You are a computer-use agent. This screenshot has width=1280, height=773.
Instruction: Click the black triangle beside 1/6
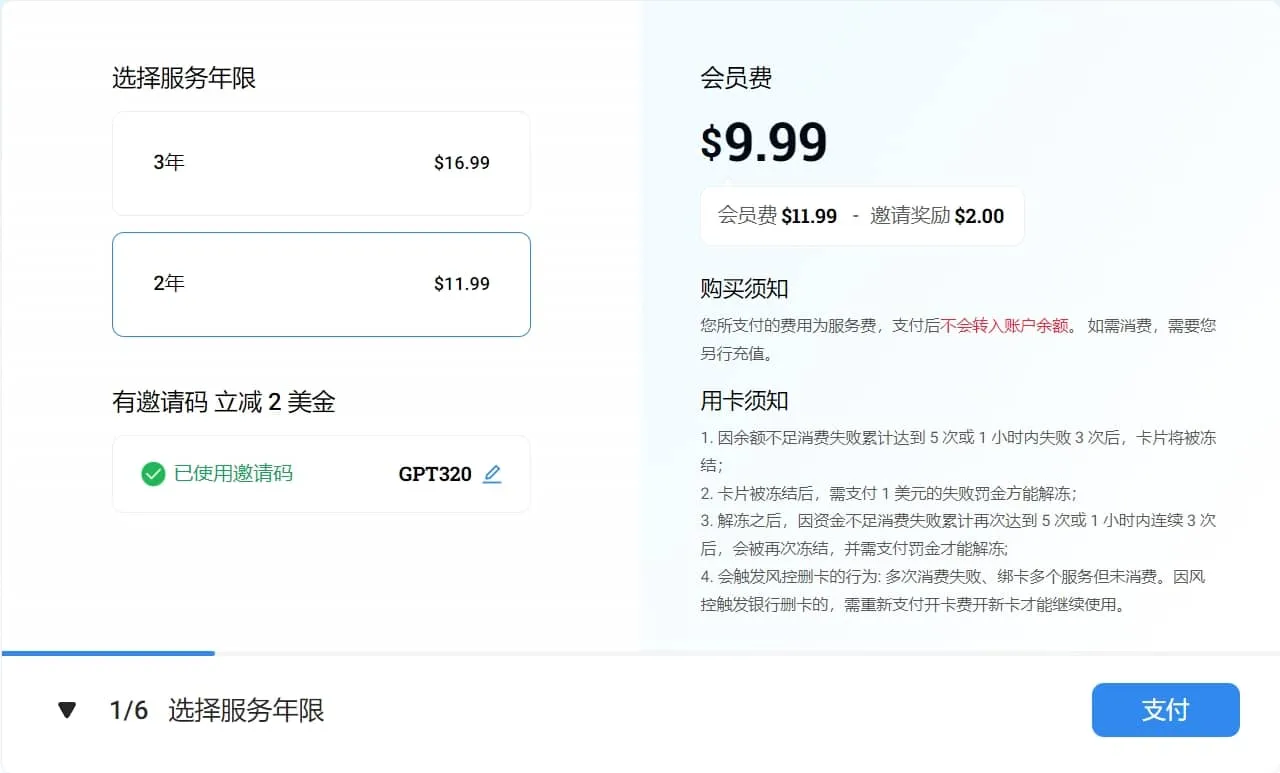click(x=67, y=711)
